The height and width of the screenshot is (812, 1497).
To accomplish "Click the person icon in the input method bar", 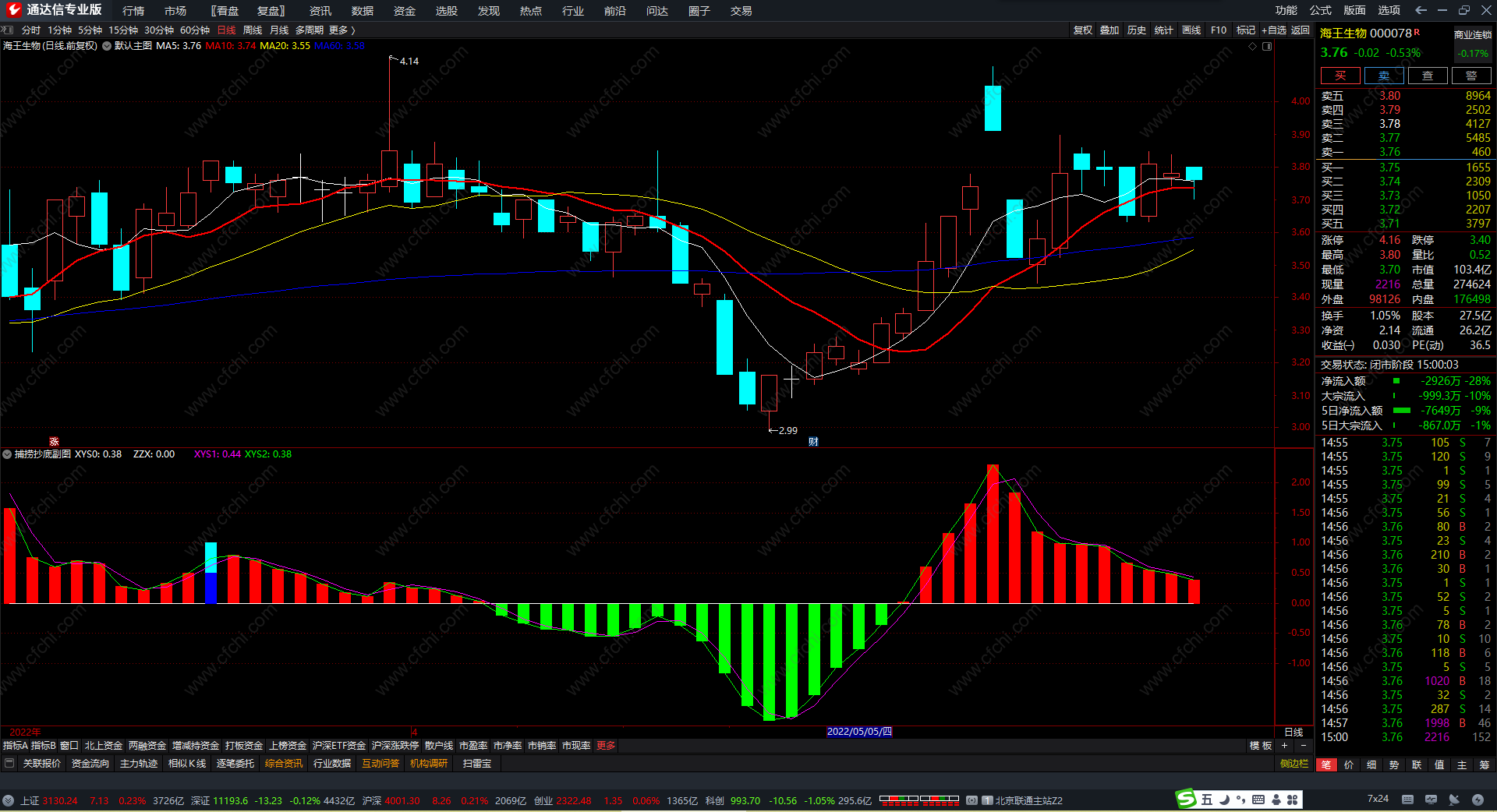I will point(1276,800).
